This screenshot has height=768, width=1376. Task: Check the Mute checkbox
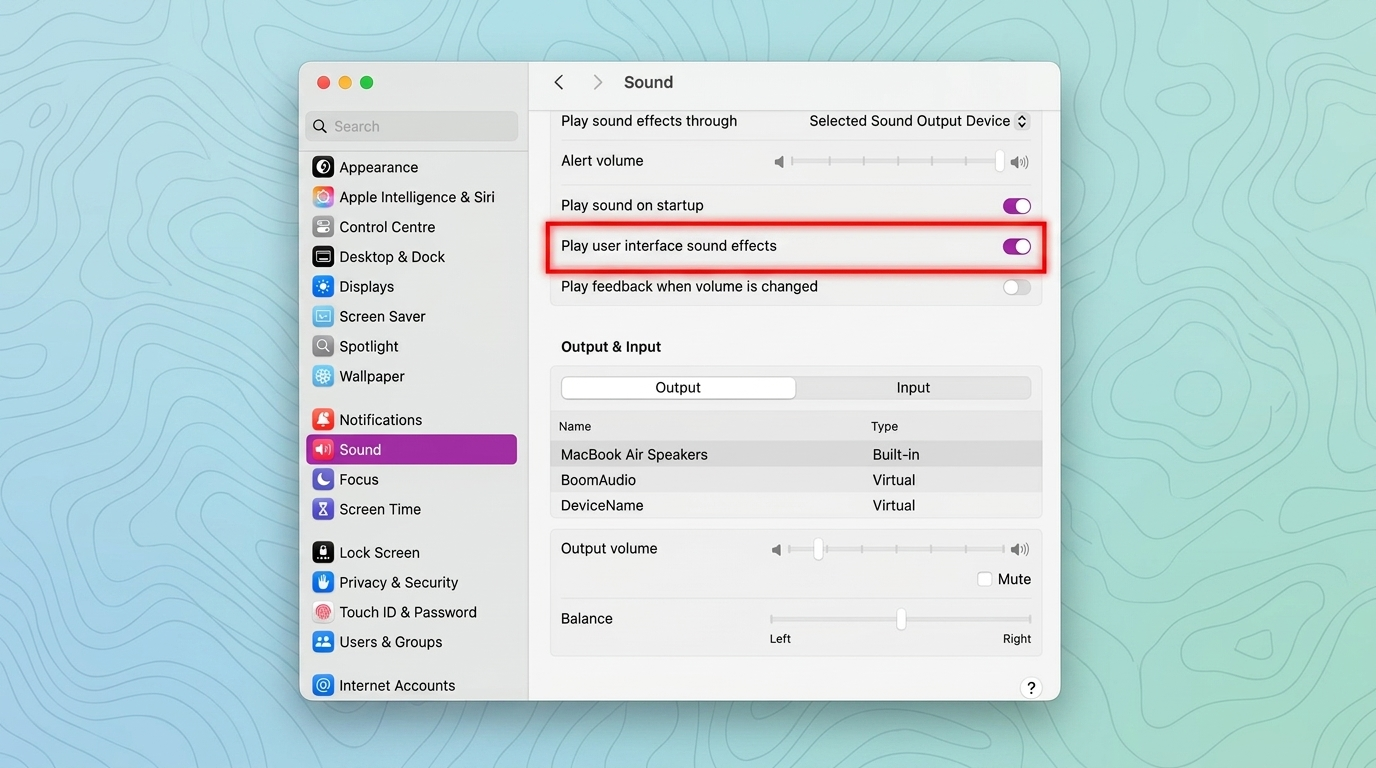[x=985, y=579]
